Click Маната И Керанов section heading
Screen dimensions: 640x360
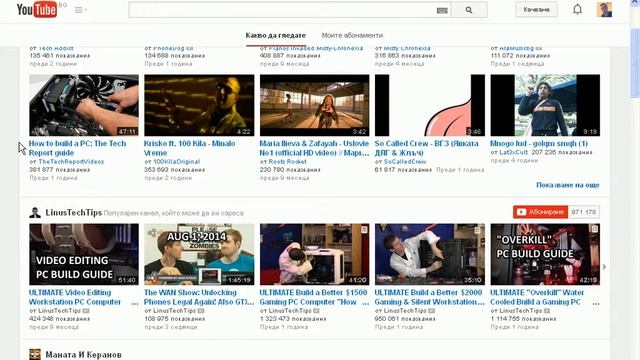[x=83, y=355]
